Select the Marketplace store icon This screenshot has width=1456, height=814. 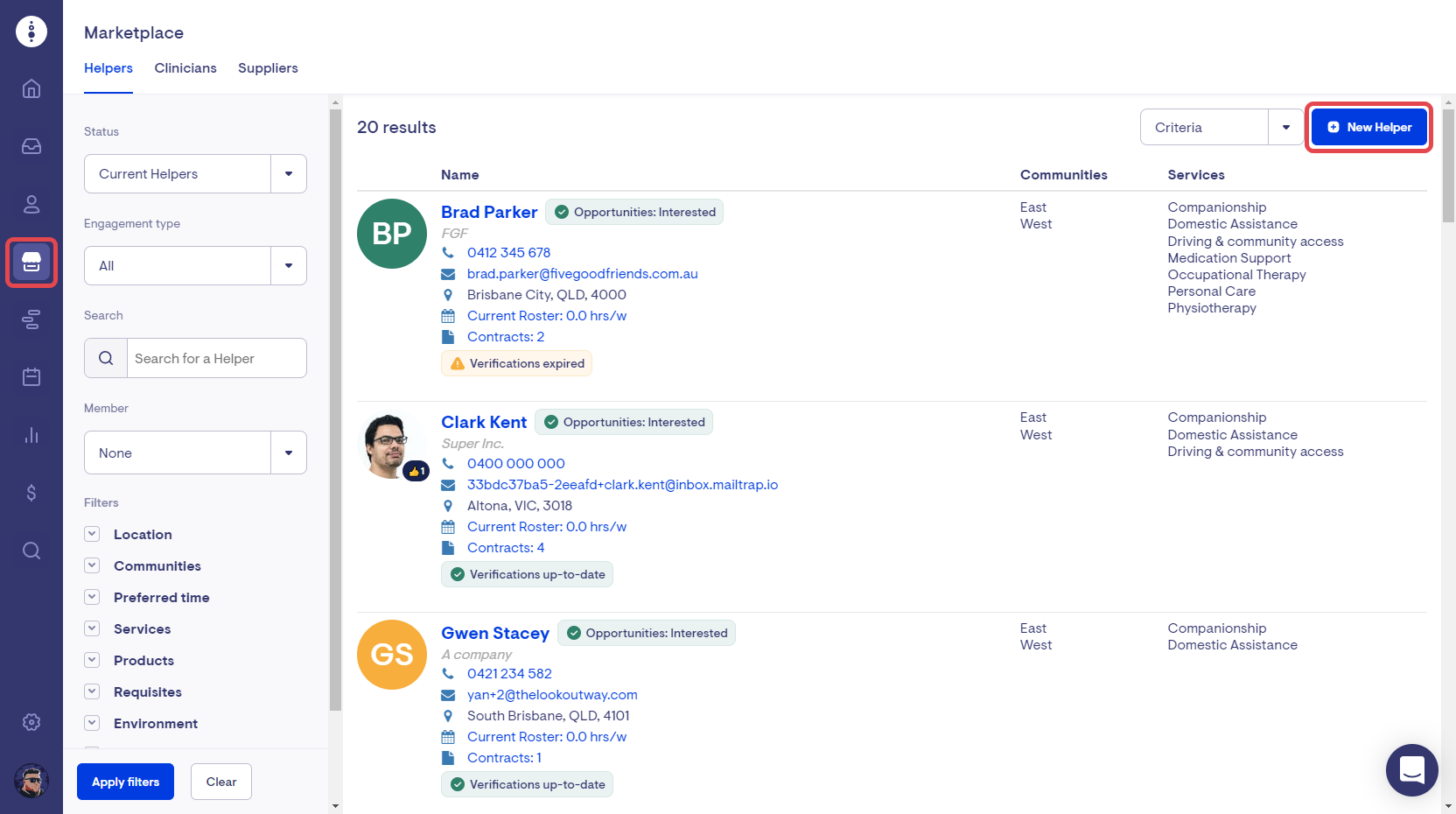tap(31, 262)
